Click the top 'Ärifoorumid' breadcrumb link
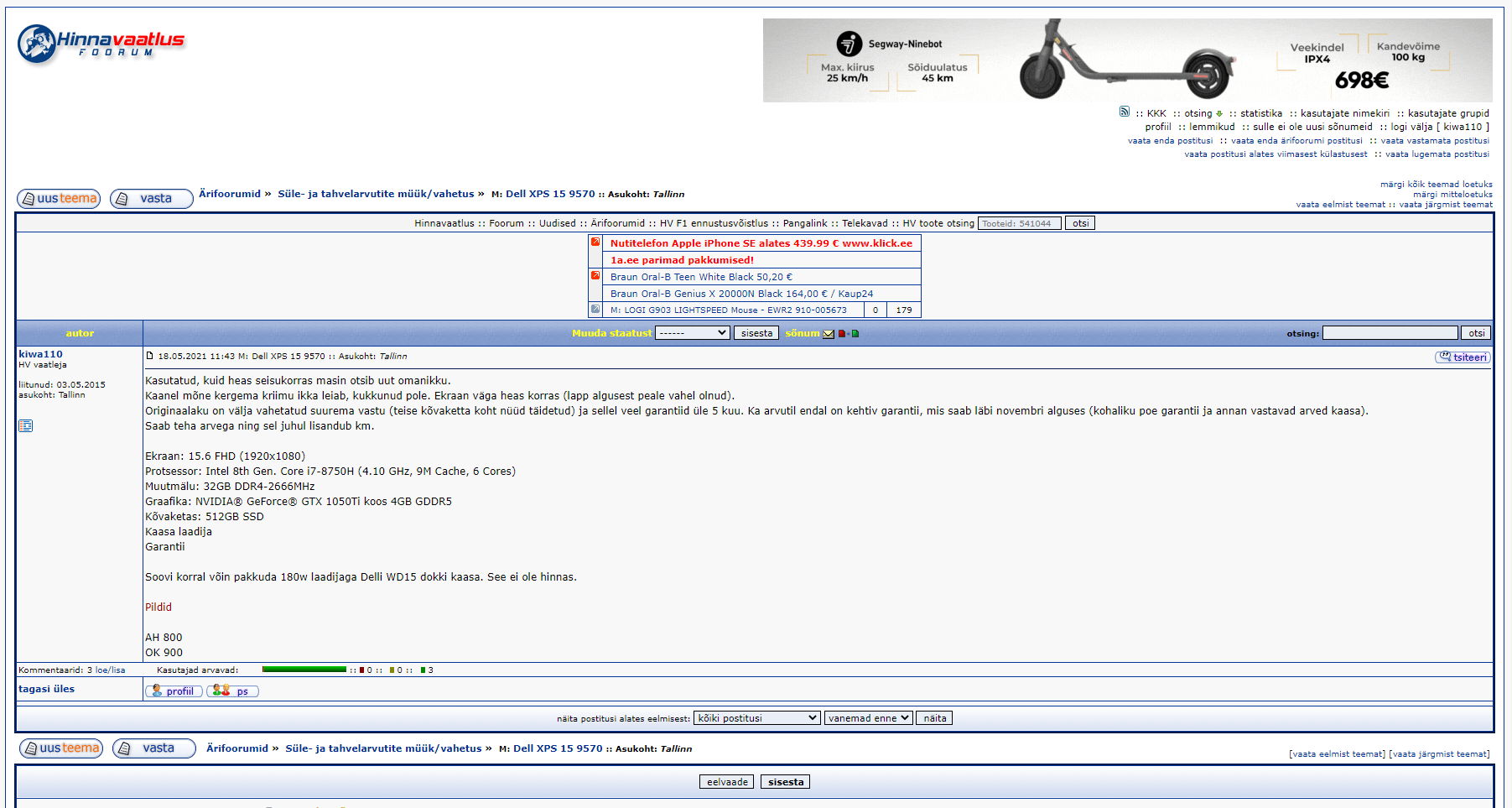This screenshot has height=808, width=1512. pos(230,194)
